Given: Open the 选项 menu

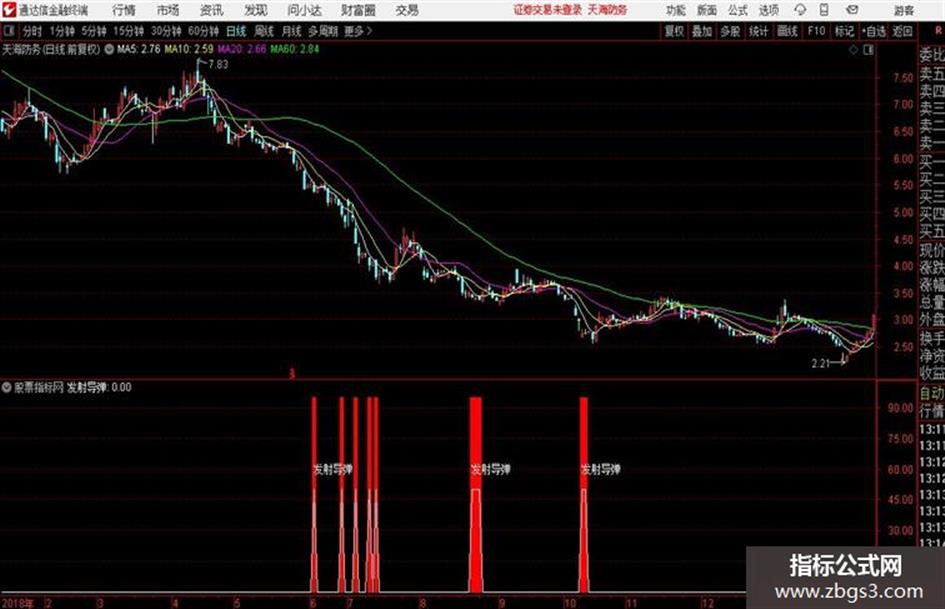Looking at the screenshot, I should coord(768,10).
